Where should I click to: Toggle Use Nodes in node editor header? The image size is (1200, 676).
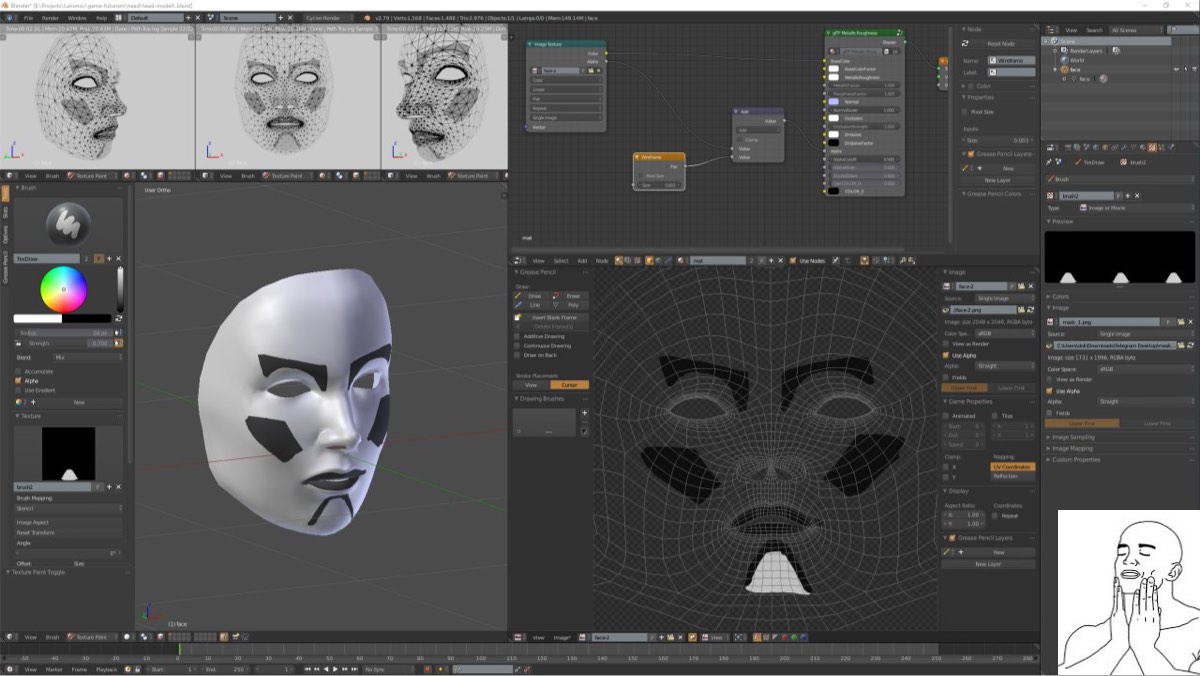pyautogui.click(x=792, y=261)
